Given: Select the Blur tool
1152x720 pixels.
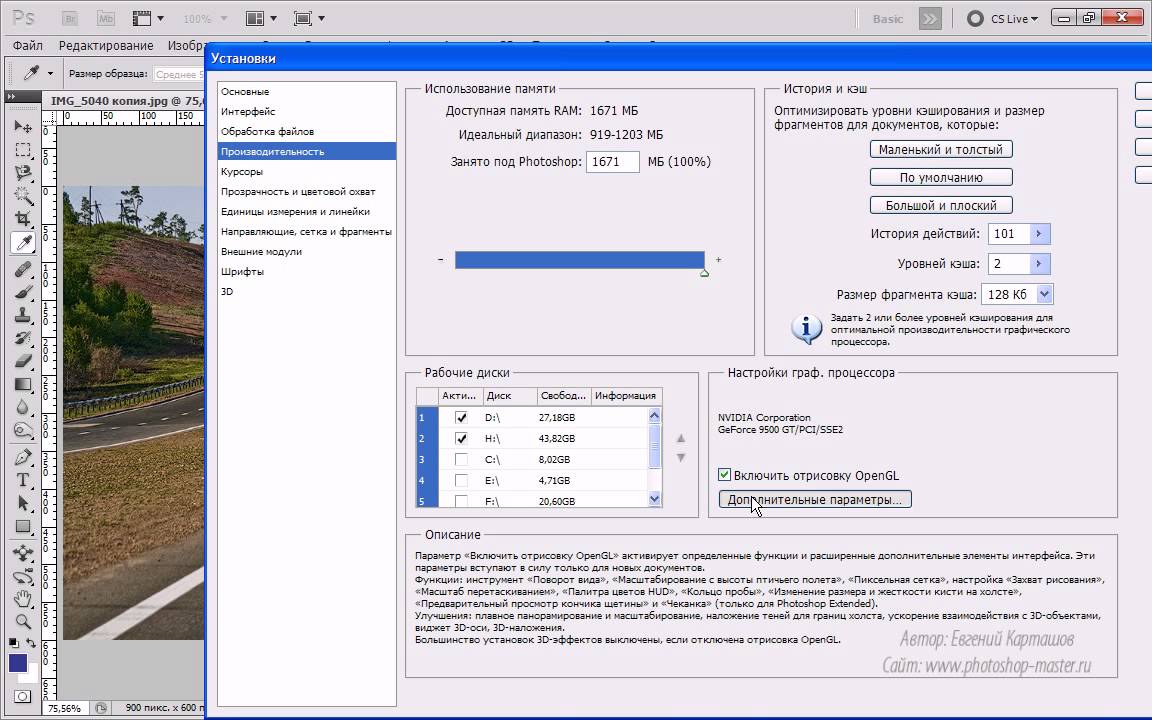Looking at the screenshot, I should pos(23,407).
